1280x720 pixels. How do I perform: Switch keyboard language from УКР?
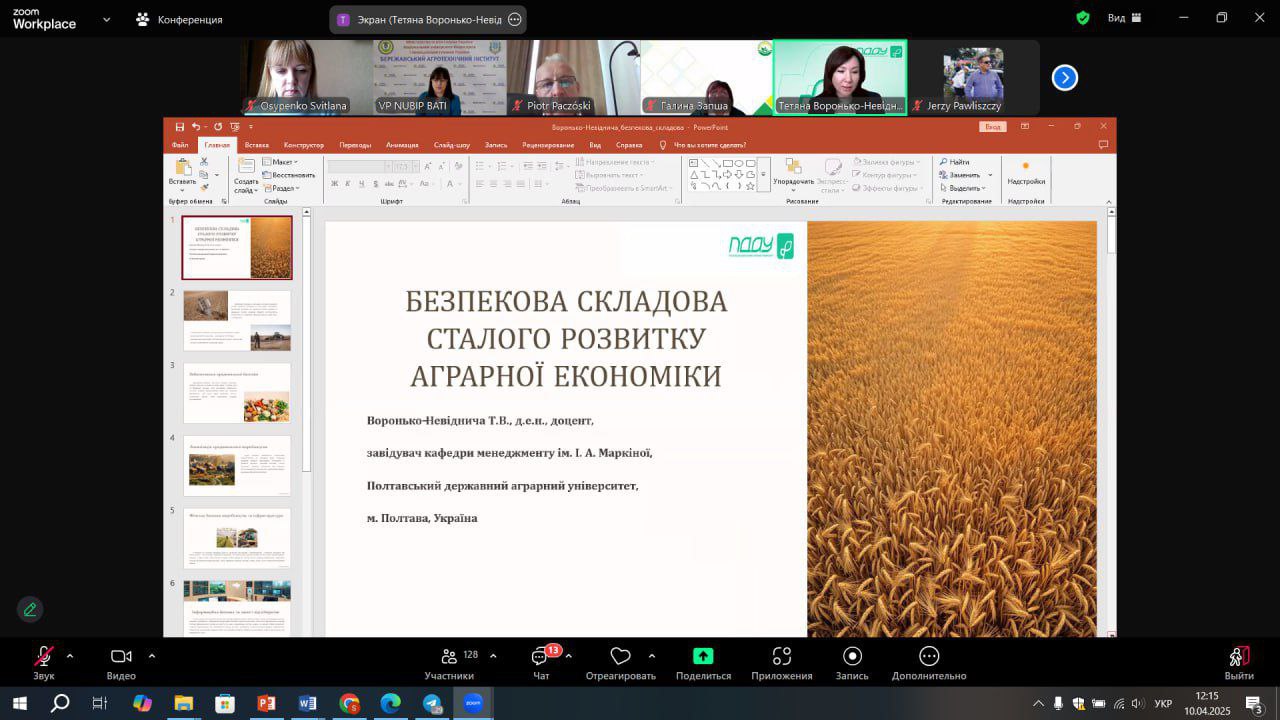click(1163, 704)
